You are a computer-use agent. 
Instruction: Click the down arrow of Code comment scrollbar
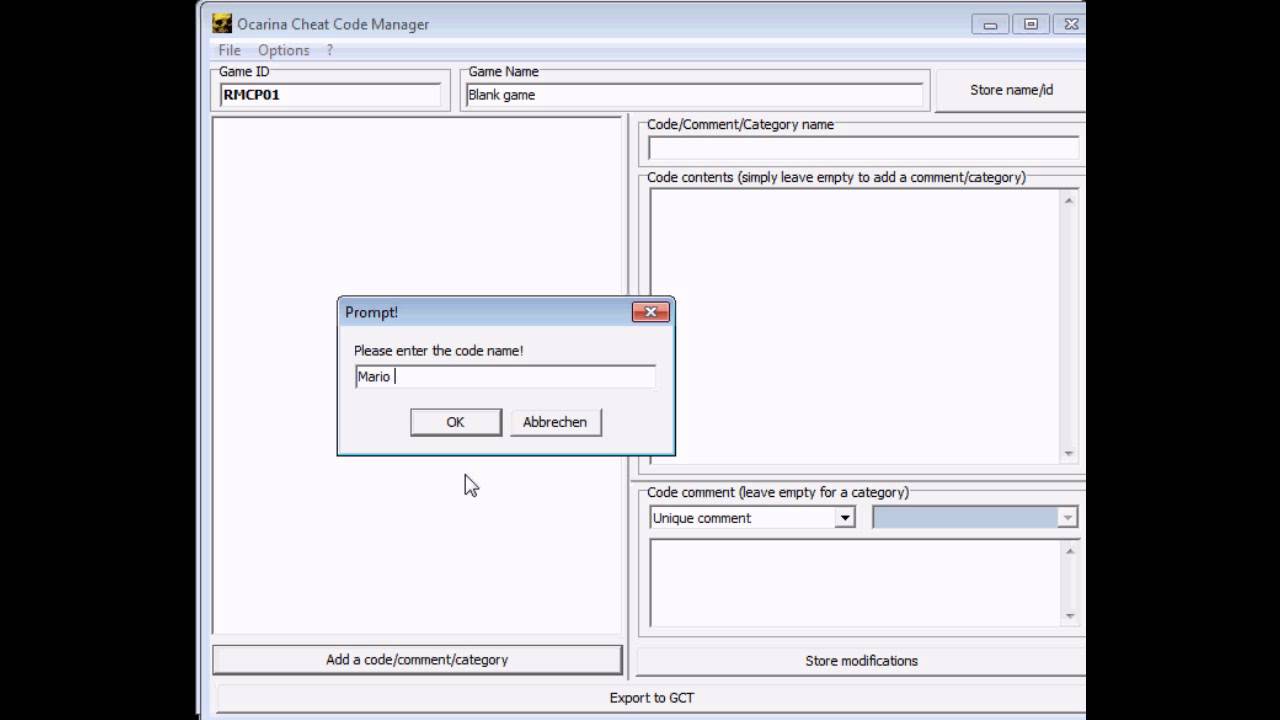click(1069, 616)
